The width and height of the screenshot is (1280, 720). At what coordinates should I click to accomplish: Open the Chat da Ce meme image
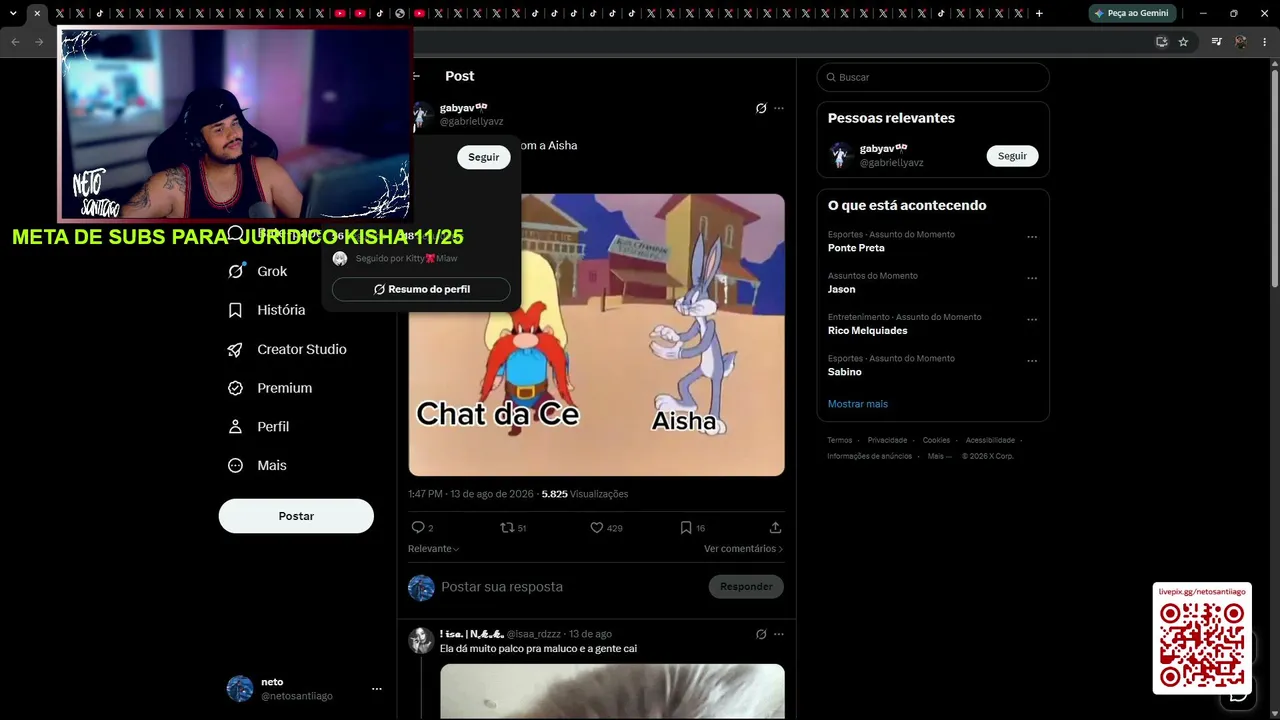(x=596, y=335)
